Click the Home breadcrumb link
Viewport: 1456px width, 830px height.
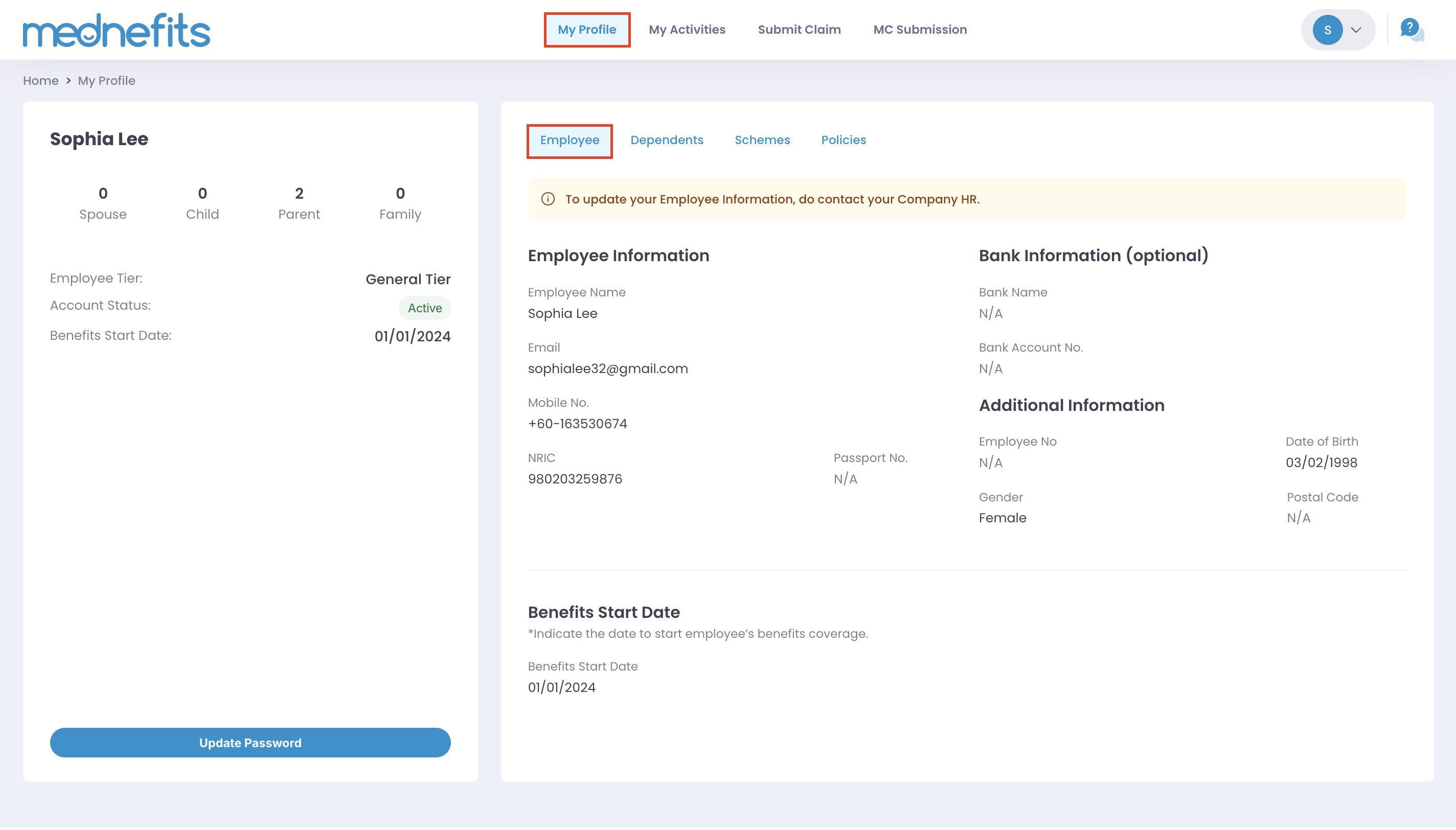point(40,80)
